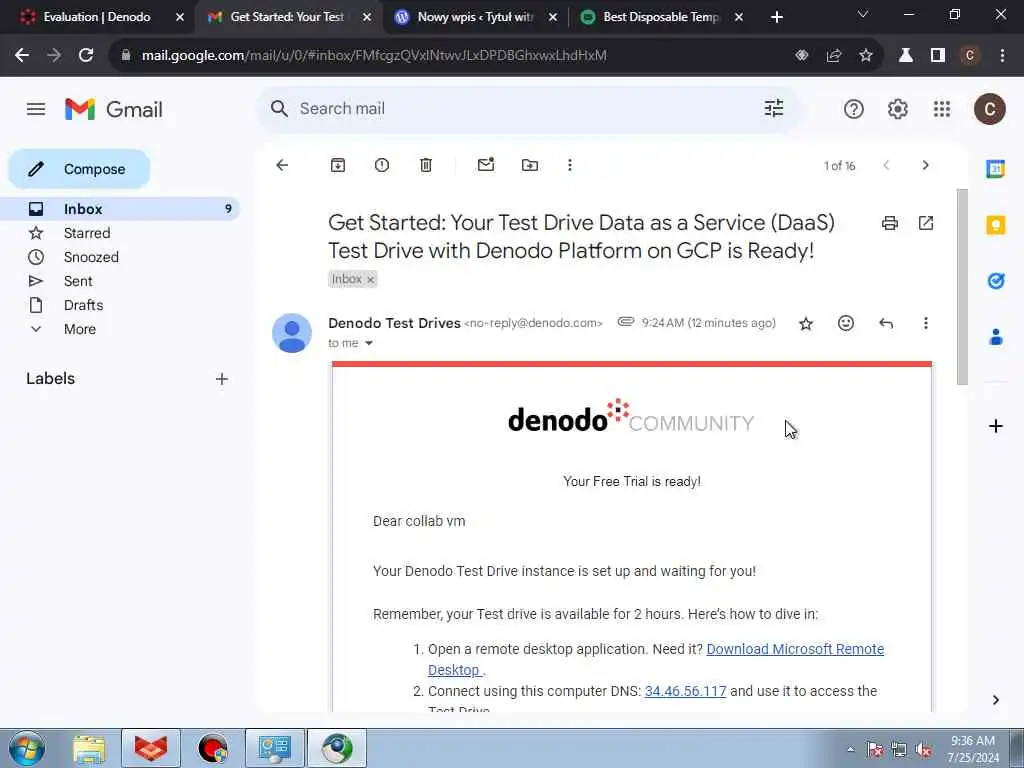Compose a new email
This screenshot has height=768, width=1024.
click(79, 169)
